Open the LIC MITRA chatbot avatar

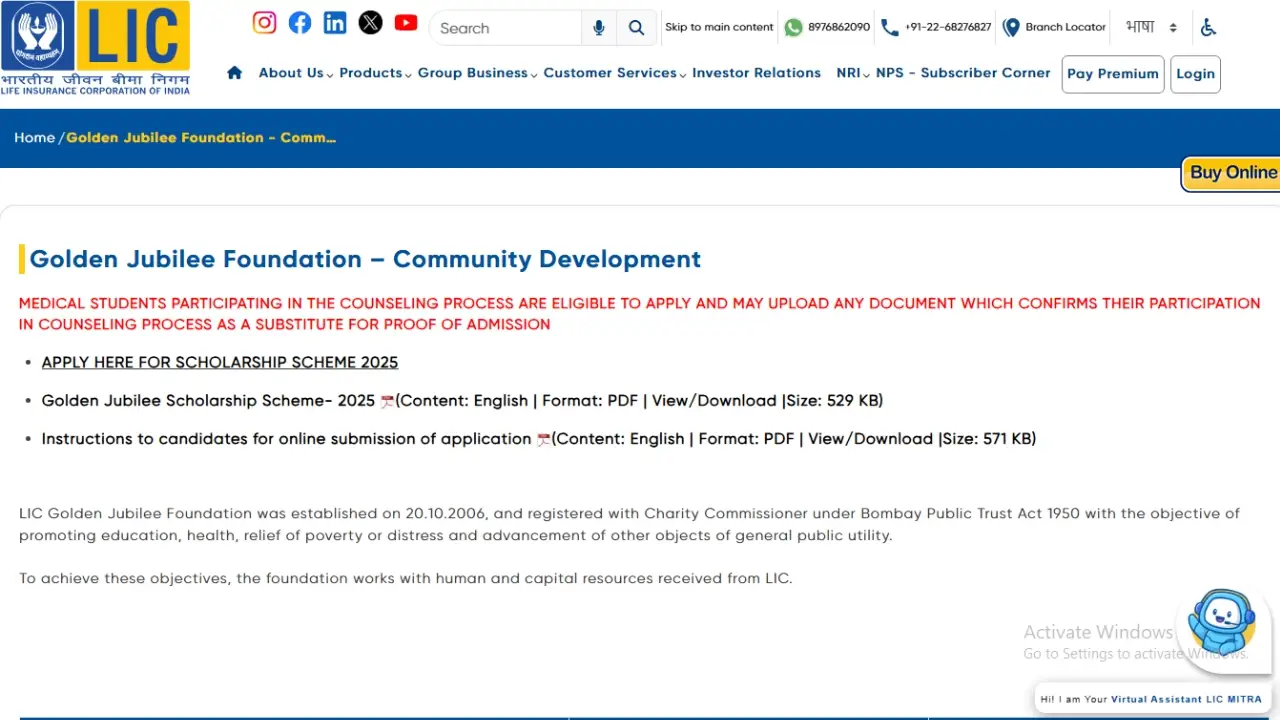[x=1221, y=622]
